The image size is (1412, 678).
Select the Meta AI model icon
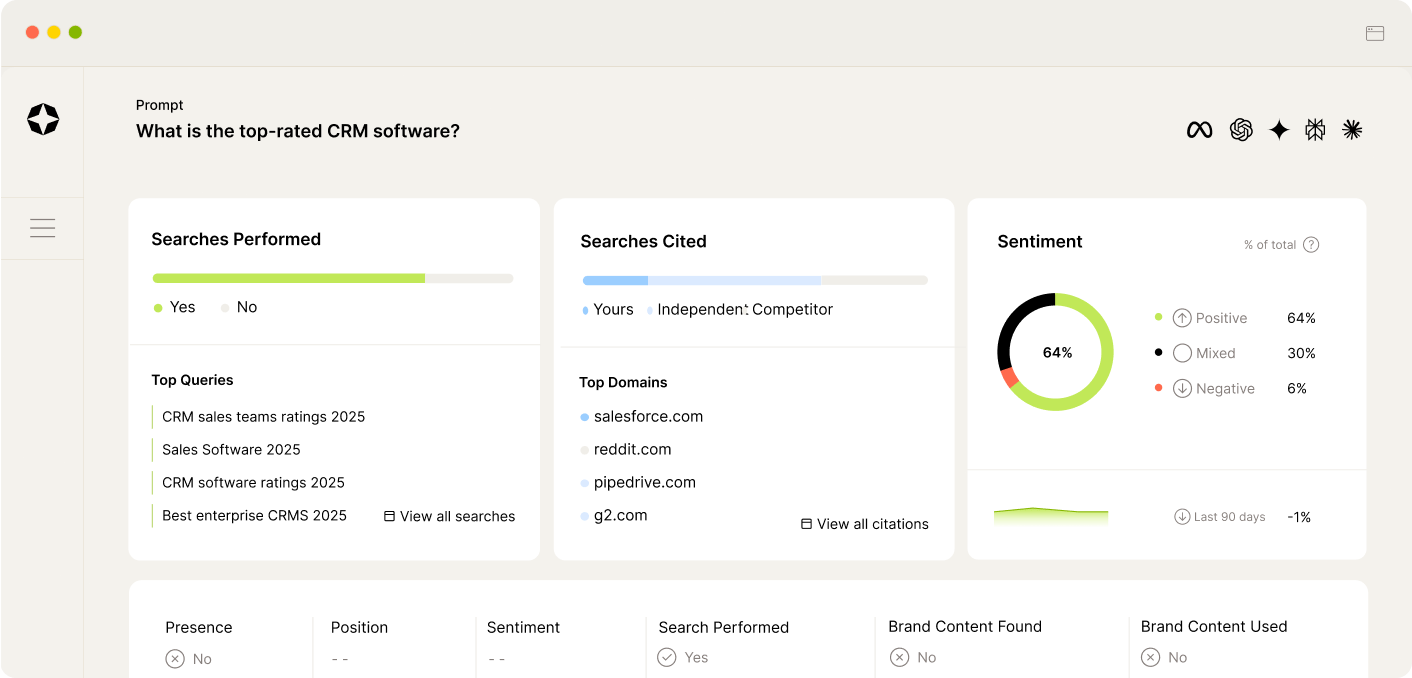pyautogui.click(x=1199, y=129)
